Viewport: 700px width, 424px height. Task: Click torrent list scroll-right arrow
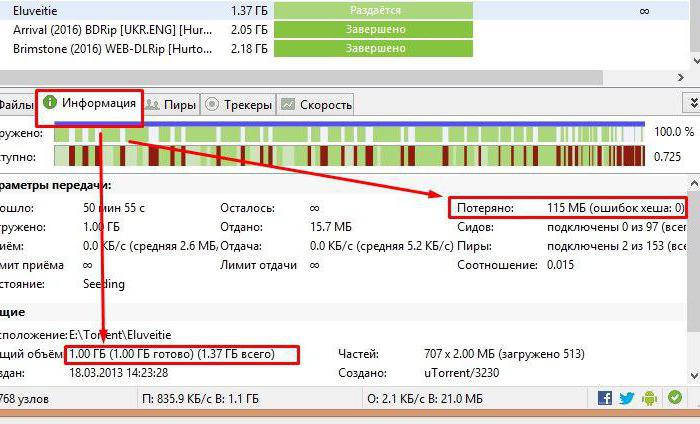(681, 78)
